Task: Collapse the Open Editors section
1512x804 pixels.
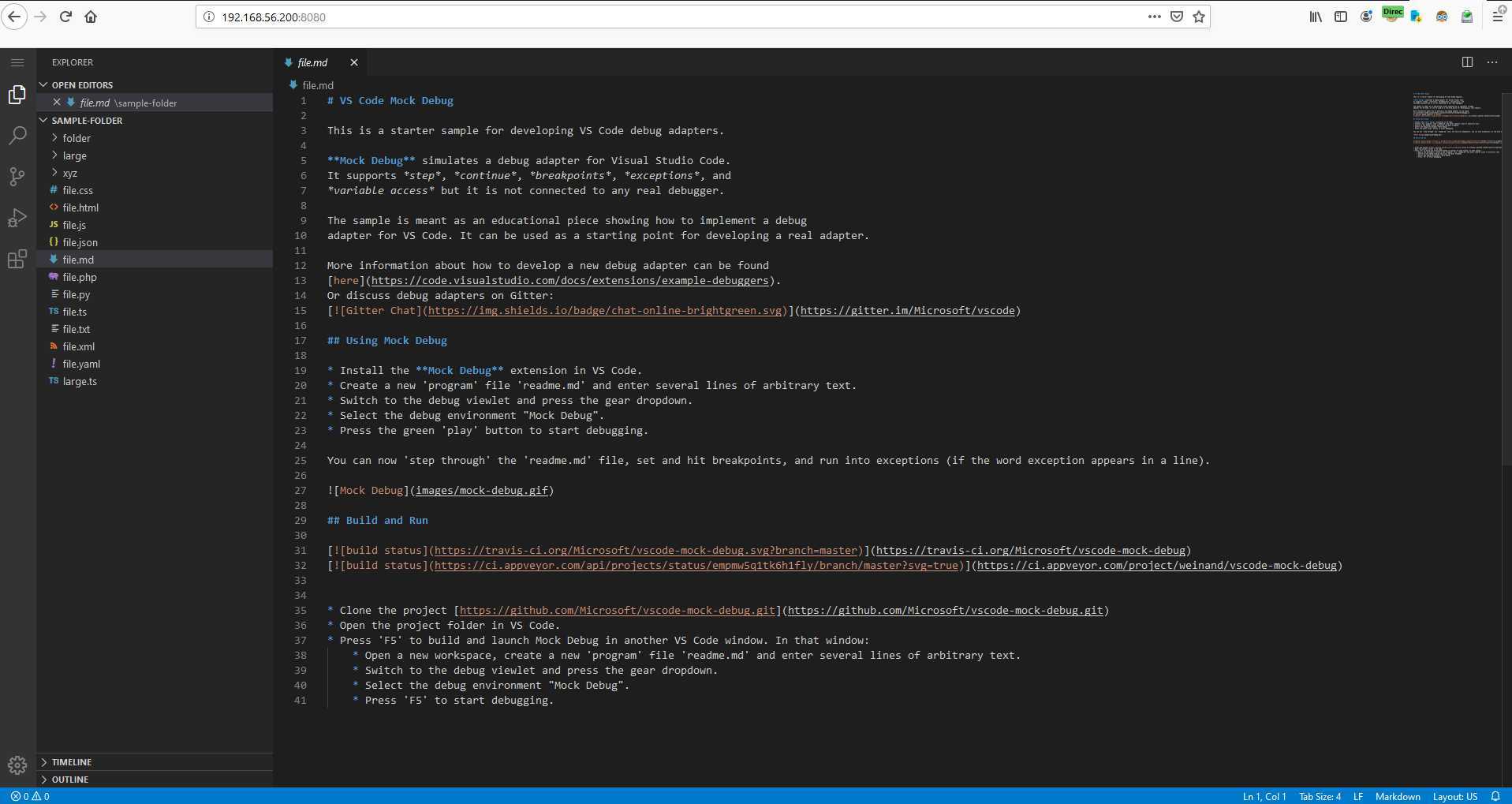Action: pos(155,85)
